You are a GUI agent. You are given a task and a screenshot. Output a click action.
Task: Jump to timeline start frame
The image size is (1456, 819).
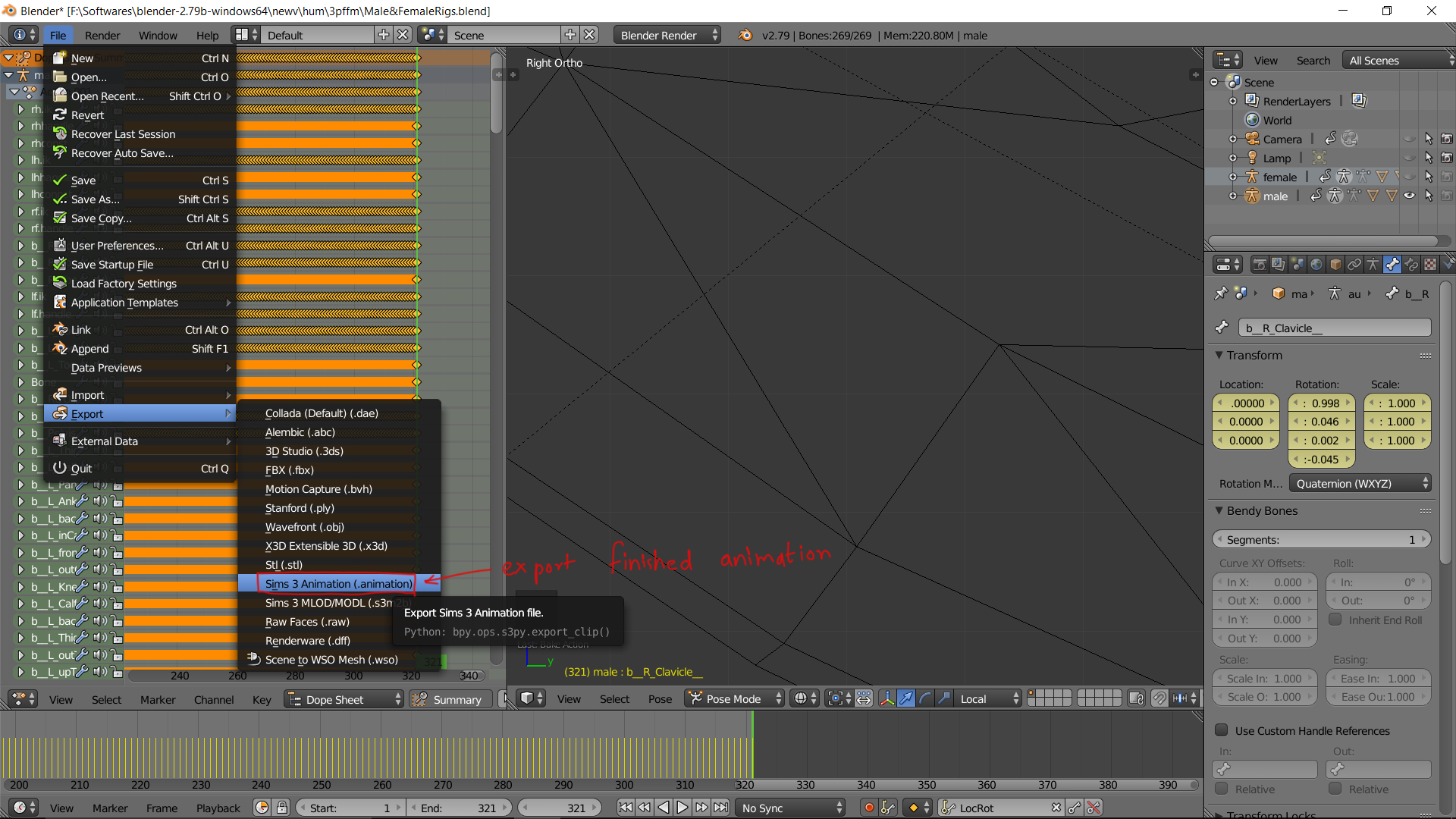point(626,808)
